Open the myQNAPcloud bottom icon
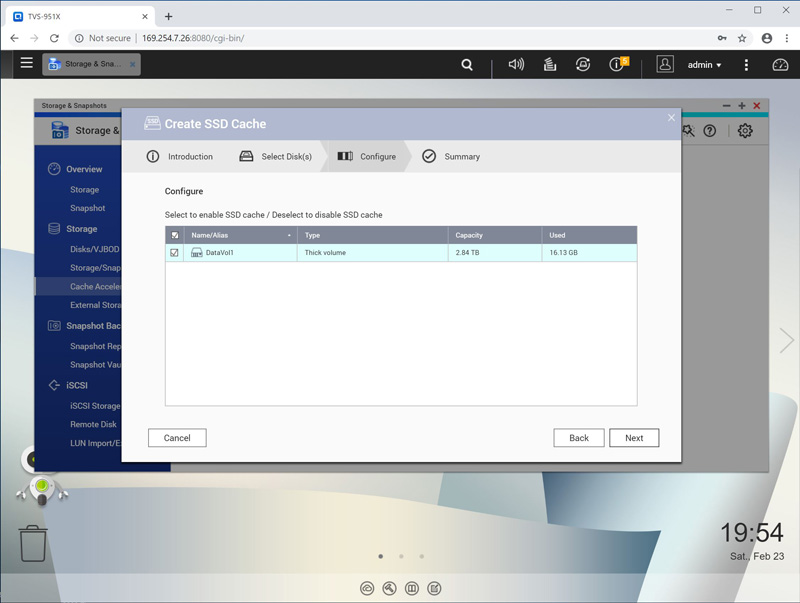Image resolution: width=800 pixels, height=603 pixels. pyautogui.click(x=367, y=589)
